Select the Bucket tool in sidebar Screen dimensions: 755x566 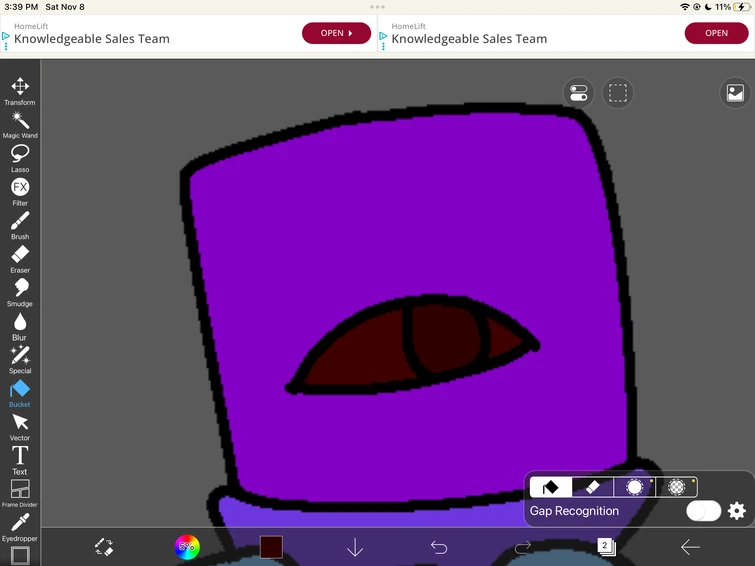click(x=20, y=394)
